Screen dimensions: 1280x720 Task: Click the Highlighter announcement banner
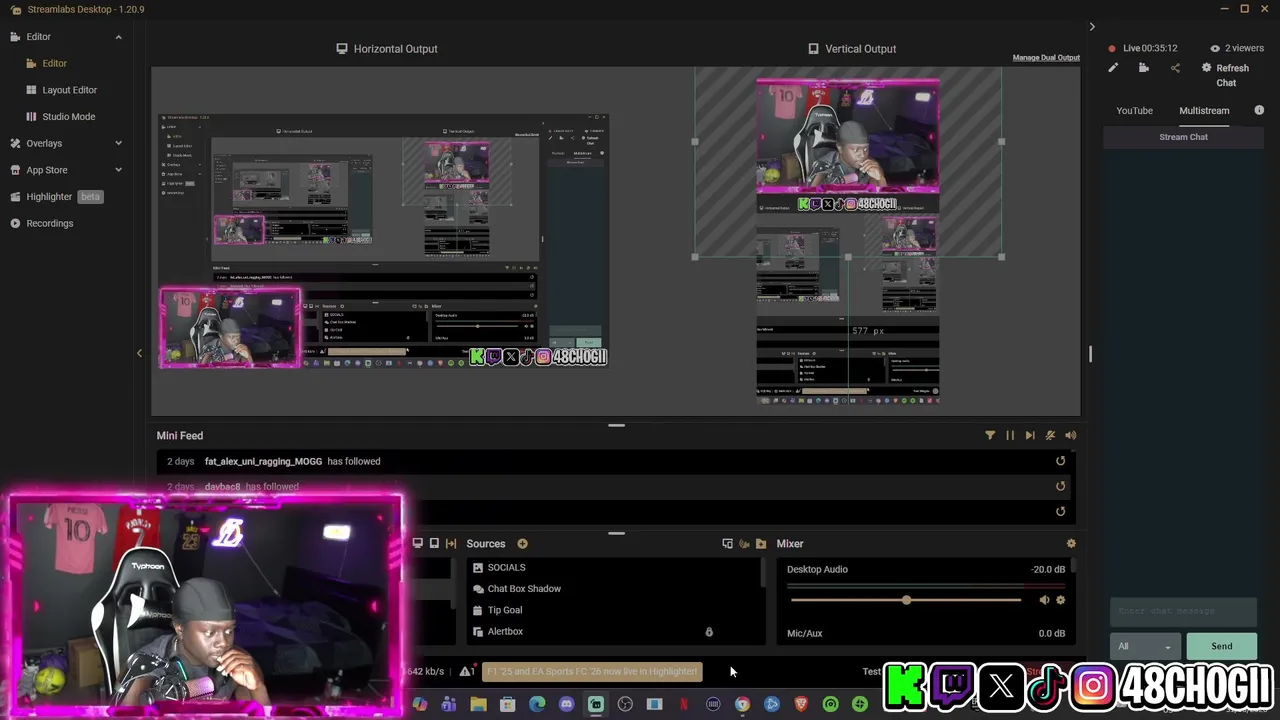point(592,671)
